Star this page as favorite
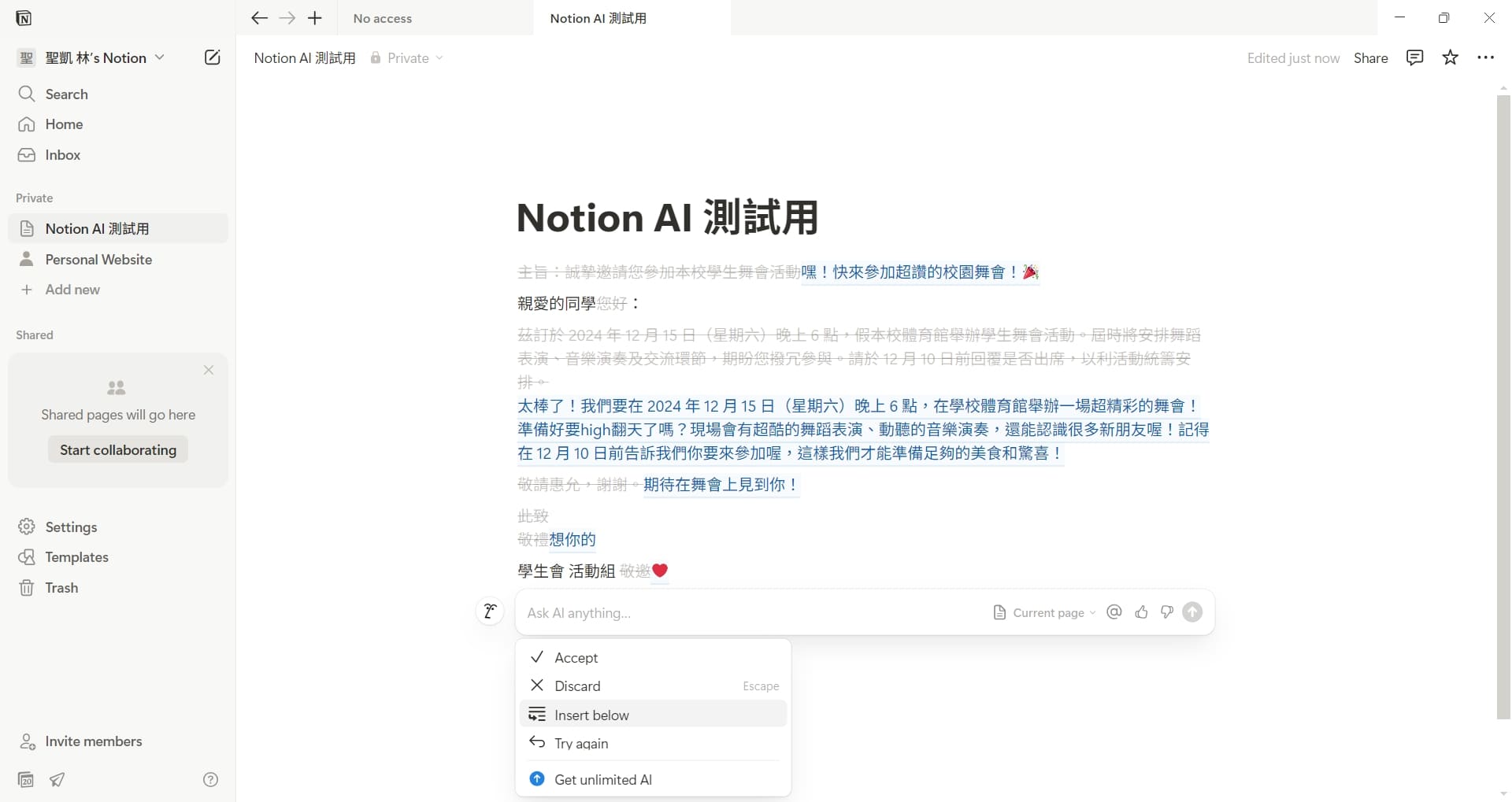 1451,57
